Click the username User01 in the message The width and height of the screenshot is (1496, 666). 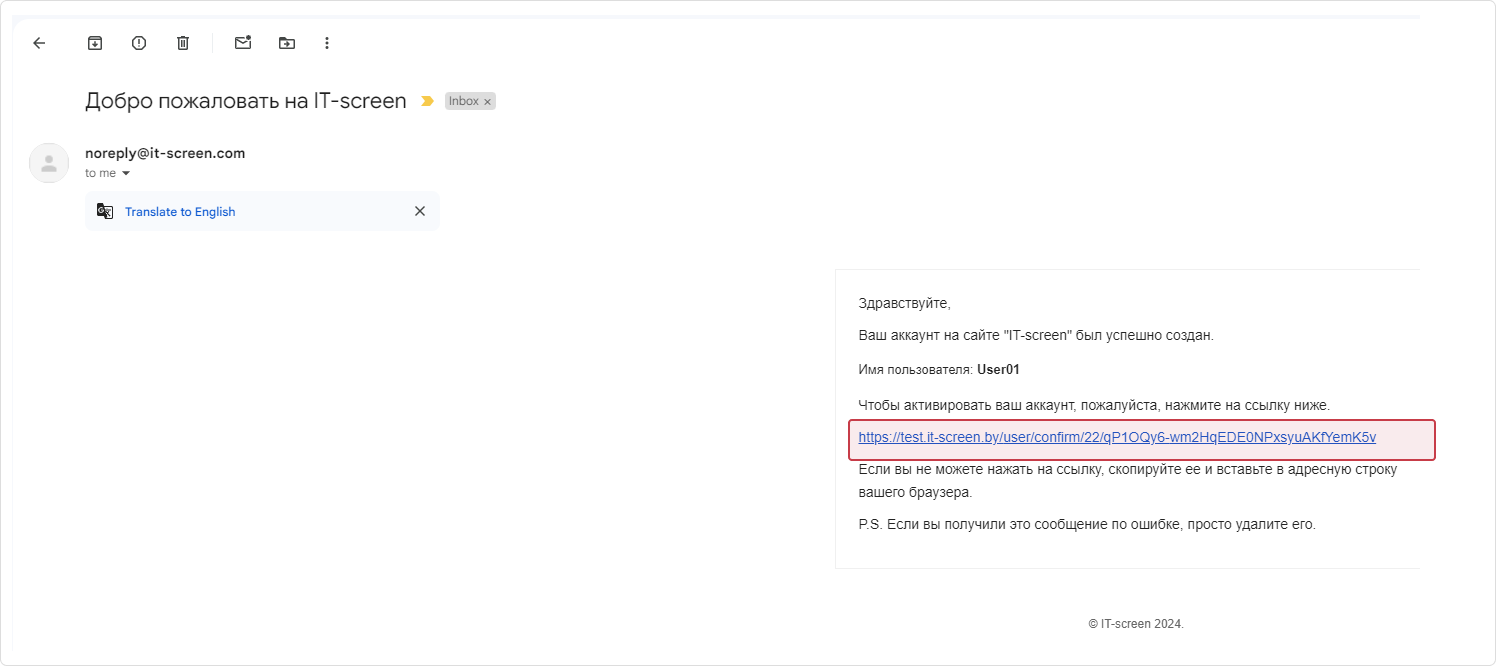pyautogui.click(x=998, y=370)
